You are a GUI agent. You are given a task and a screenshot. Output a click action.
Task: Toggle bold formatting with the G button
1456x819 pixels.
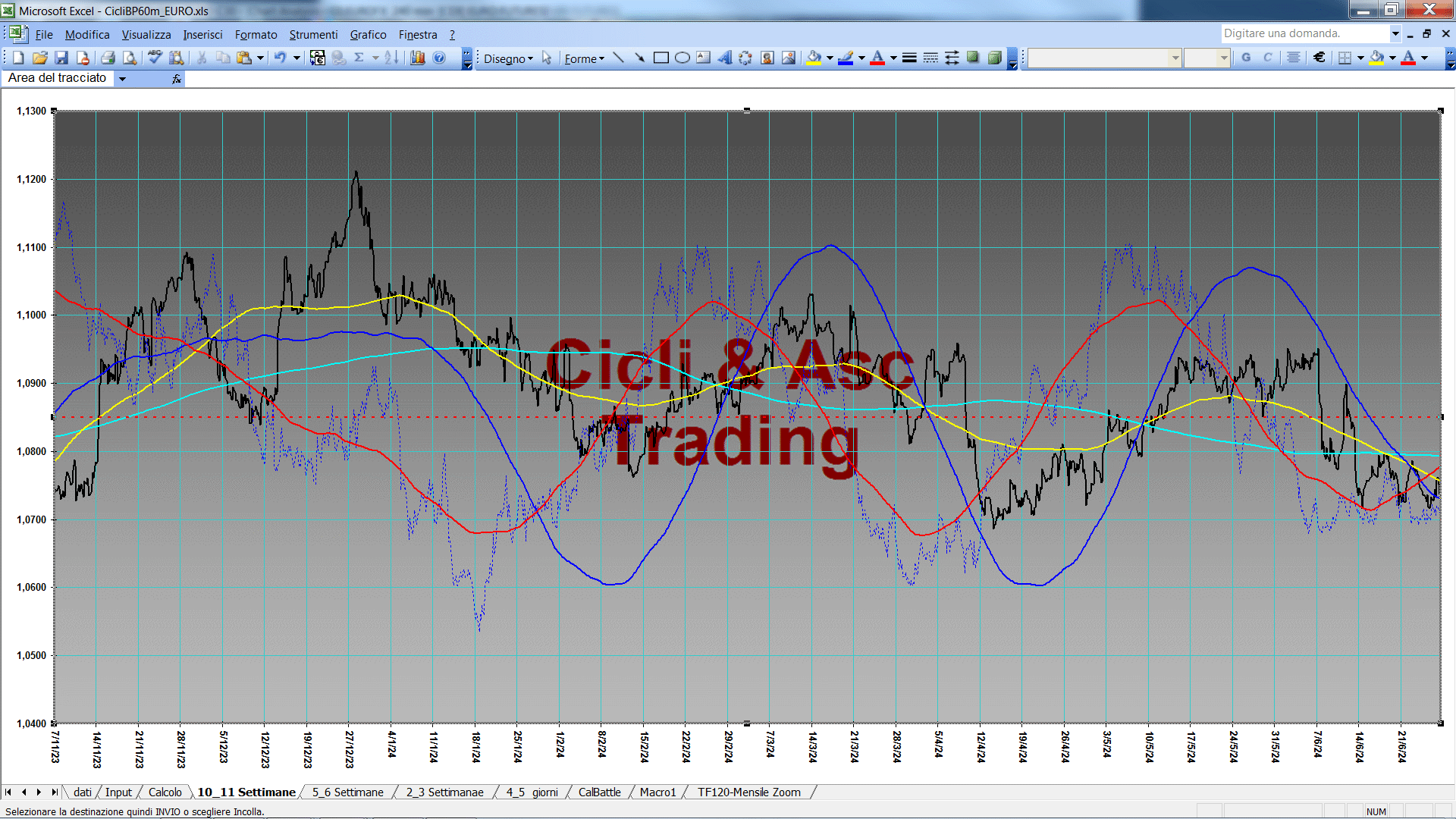click(x=1246, y=58)
